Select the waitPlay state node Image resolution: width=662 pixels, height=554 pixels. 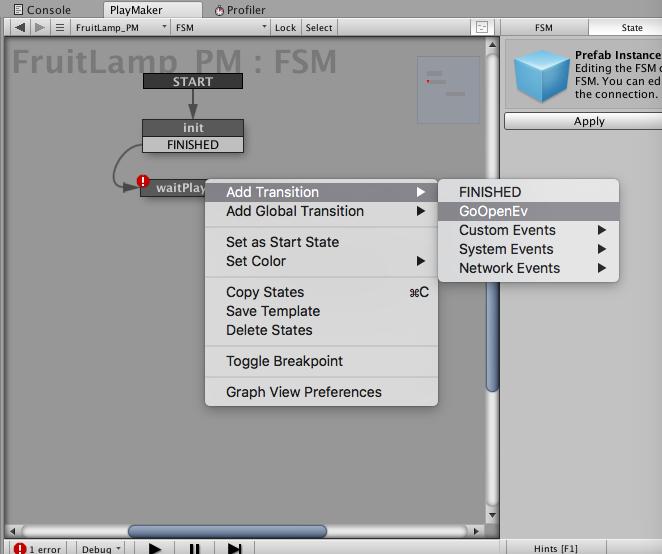(x=174, y=188)
